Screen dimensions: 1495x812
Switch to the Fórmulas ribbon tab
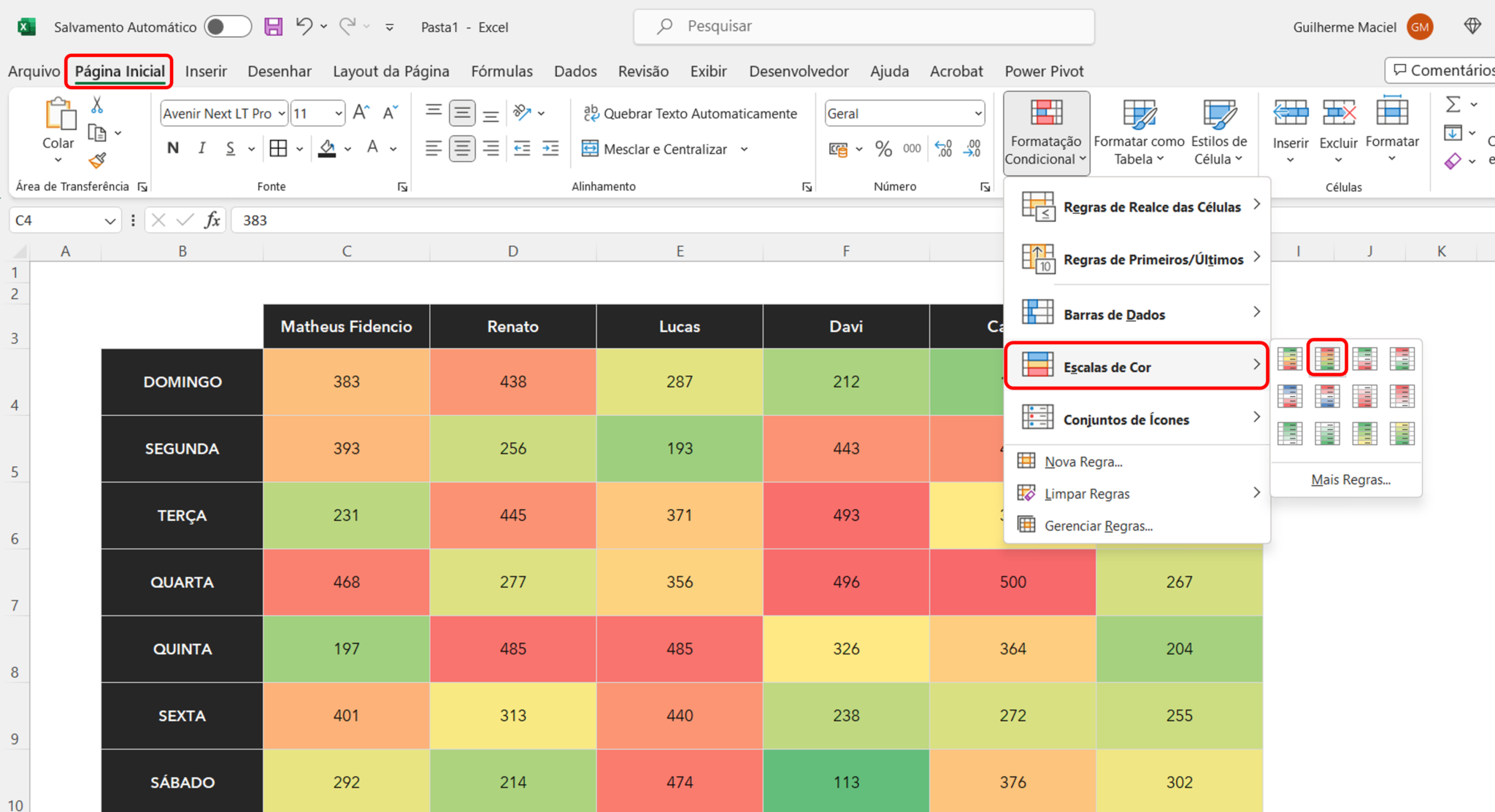click(x=501, y=71)
